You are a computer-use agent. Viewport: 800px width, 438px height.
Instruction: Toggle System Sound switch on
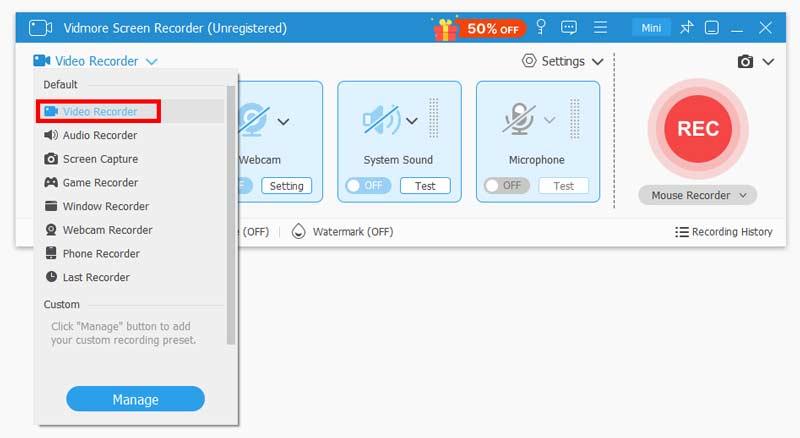(x=367, y=186)
